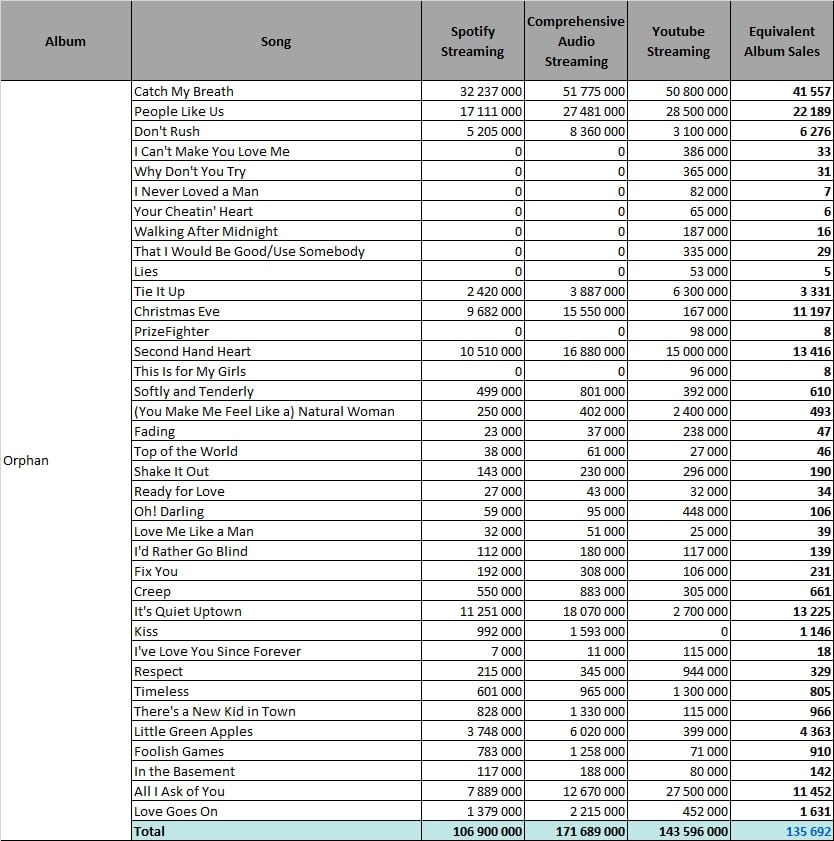
Task: Select the Oh! Darling song cell
Action: (x=276, y=512)
